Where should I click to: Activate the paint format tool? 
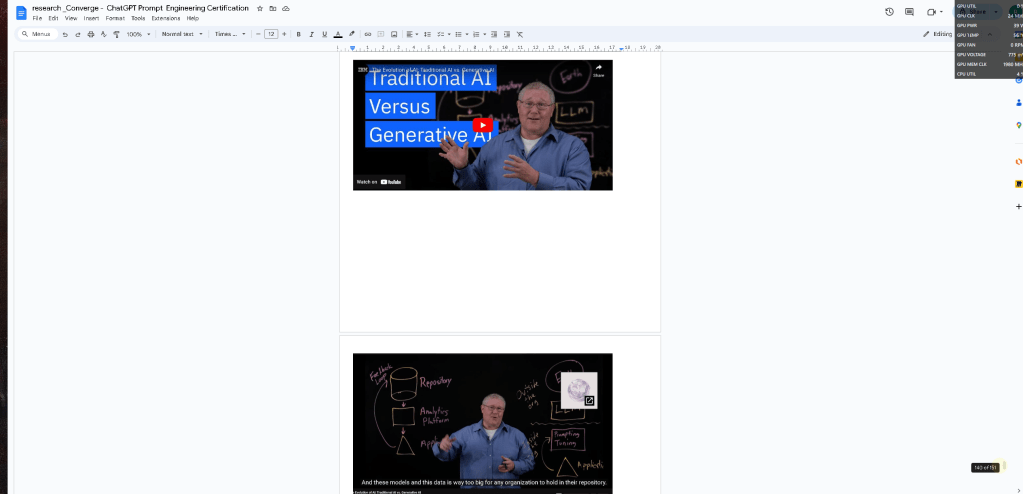[x=115, y=34]
